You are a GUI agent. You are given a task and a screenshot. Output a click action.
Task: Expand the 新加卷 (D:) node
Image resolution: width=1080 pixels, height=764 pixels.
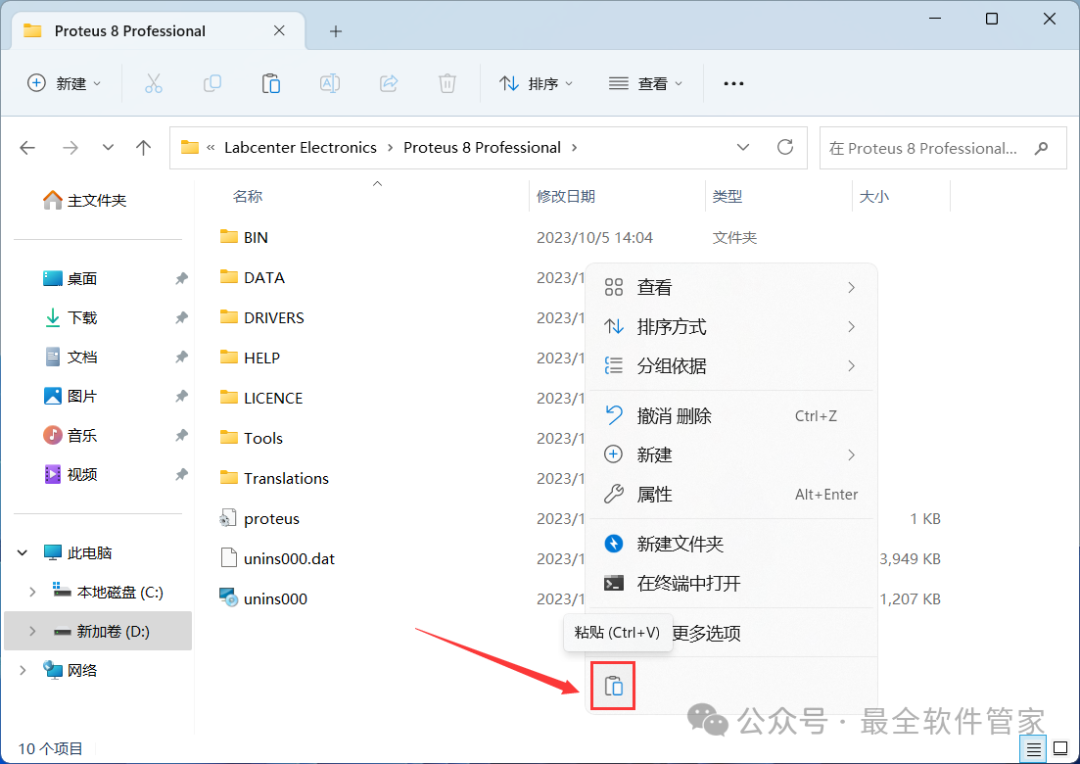click(x=32, y=631)
